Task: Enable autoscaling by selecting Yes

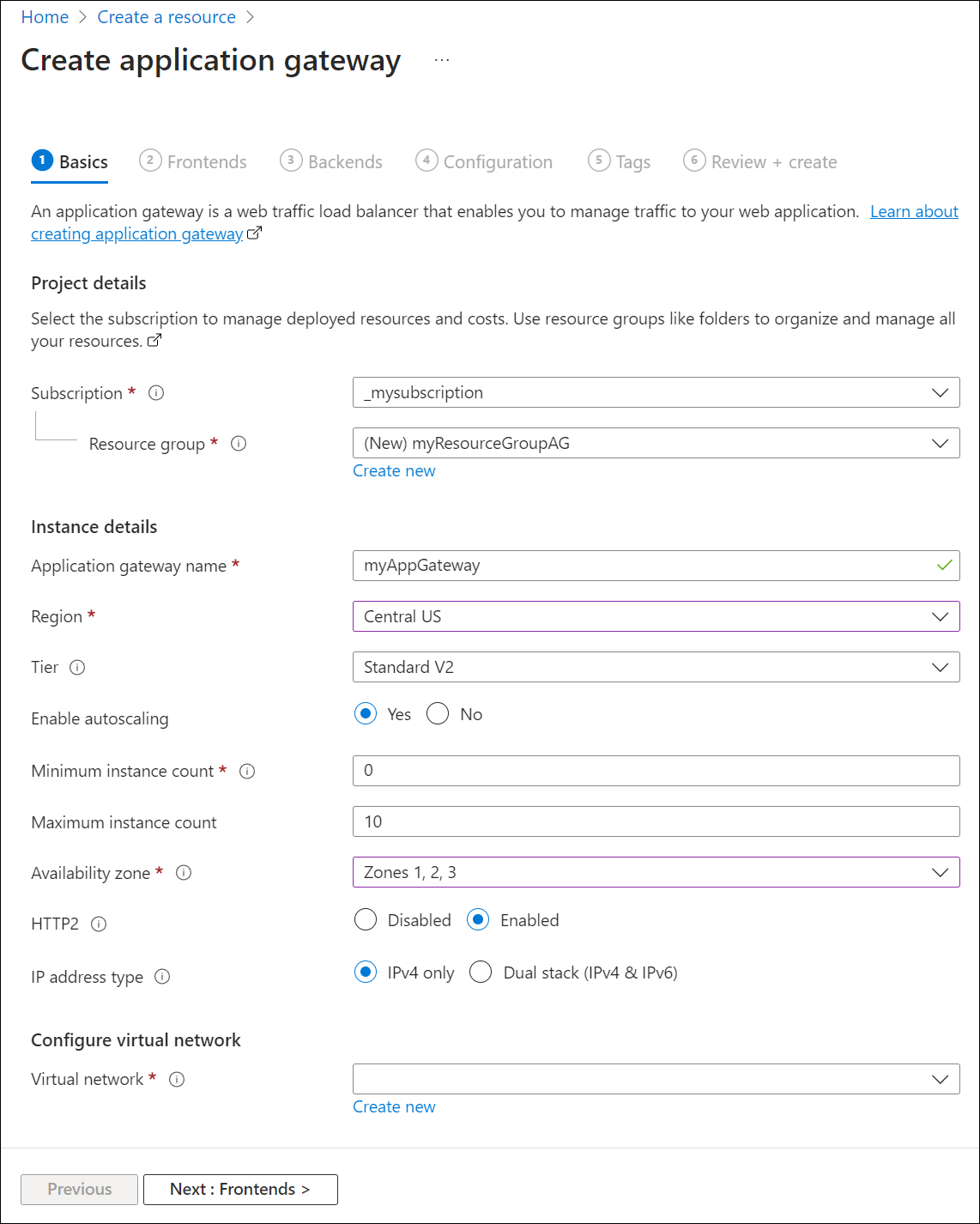Action: (366, 713)
